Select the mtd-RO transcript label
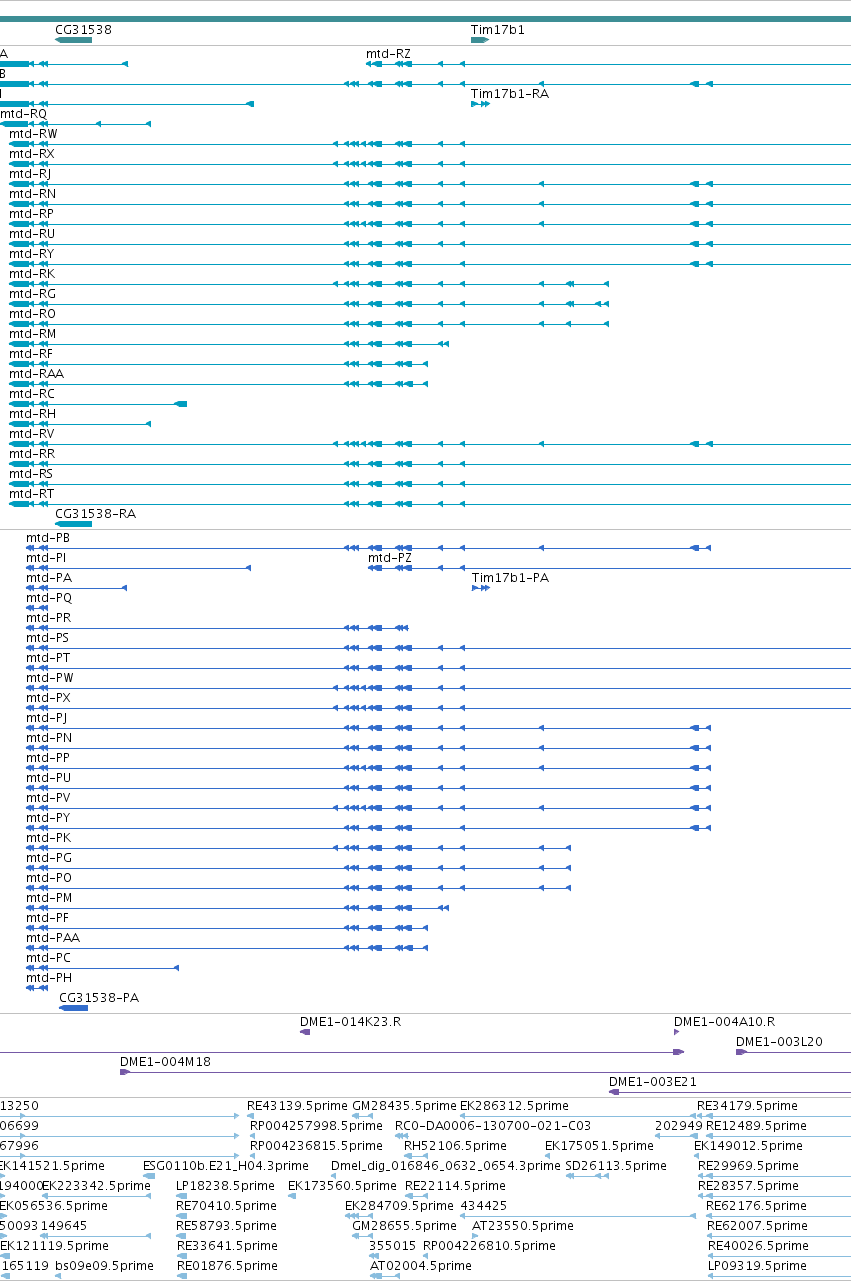851x1281 pixels. [32, 314]
